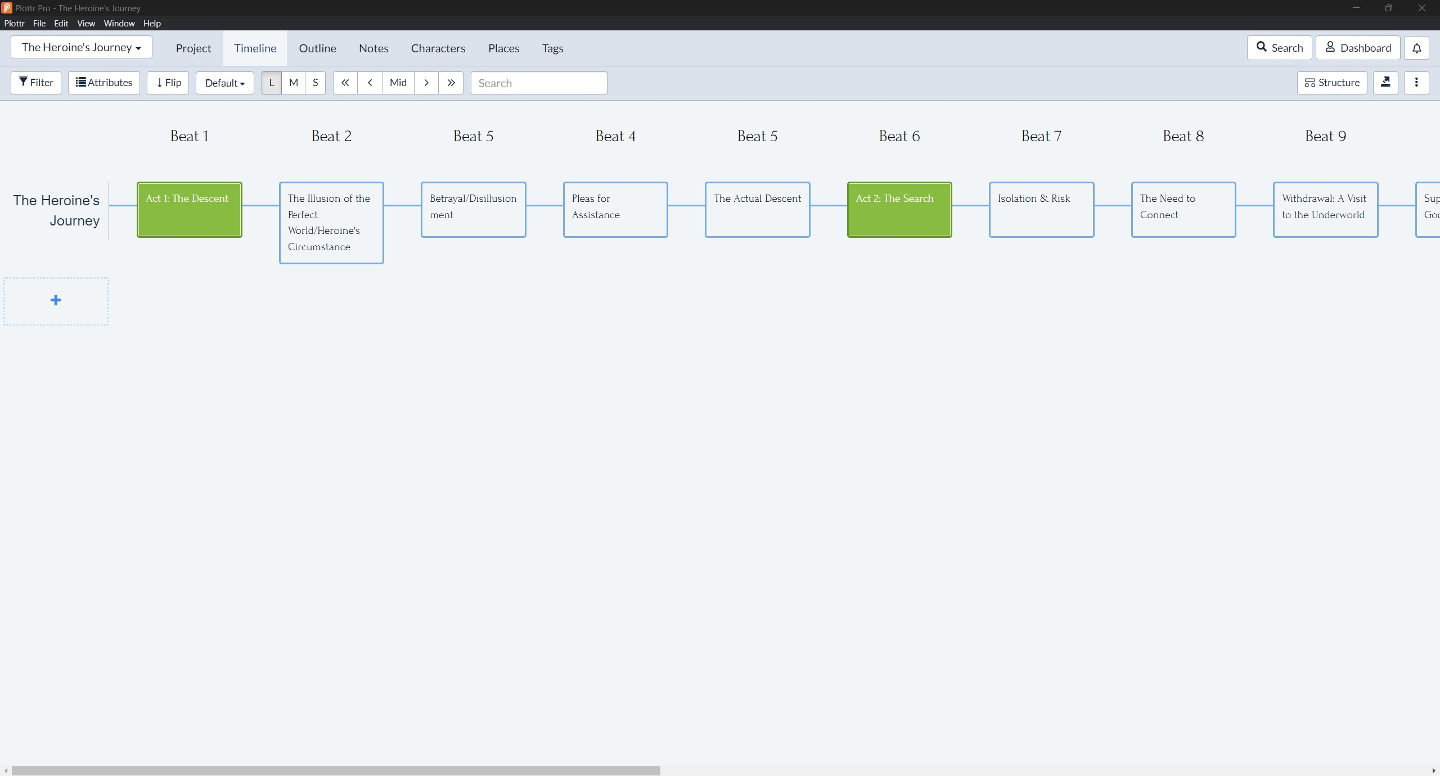This screenshot has height=776, width=1440.
Task: Open the Attributes panel
Action: pyautogui.click(x=104, y=83)
